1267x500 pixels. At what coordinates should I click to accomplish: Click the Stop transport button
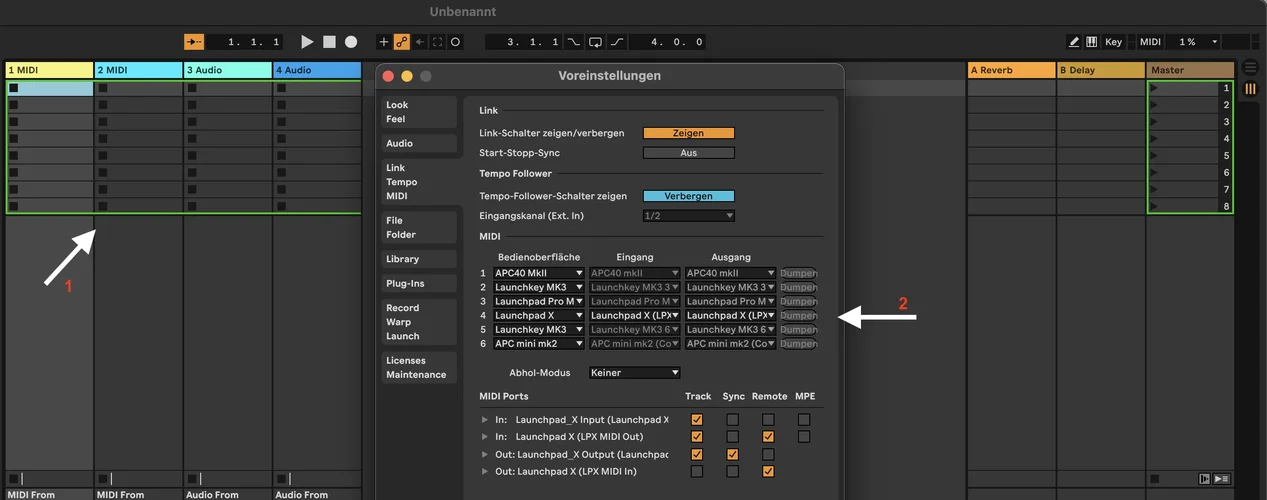pos(329,42)
